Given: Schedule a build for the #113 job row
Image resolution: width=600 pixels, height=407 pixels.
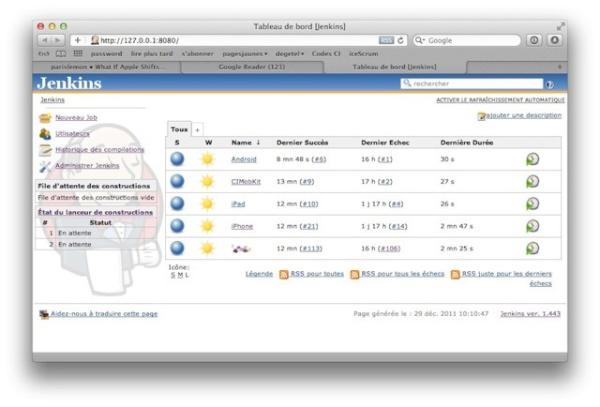Looking at the screenshot, I should click(x=533, y=249).
